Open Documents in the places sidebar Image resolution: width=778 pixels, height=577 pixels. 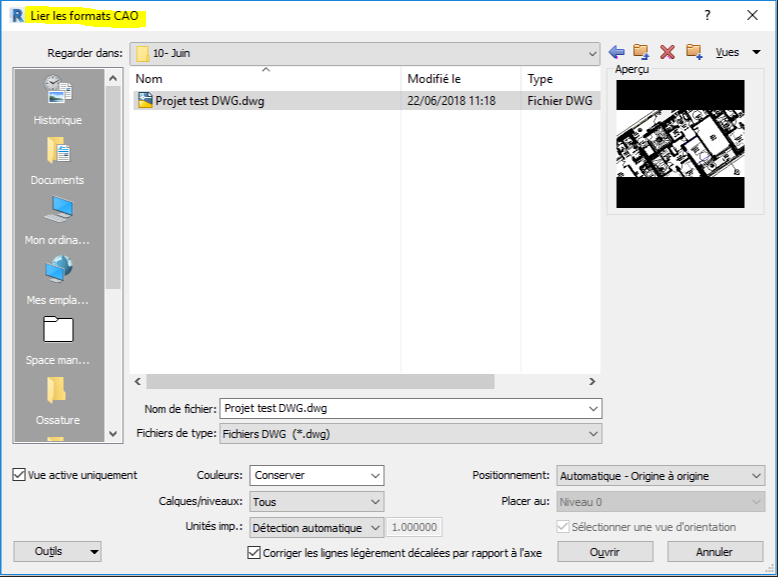point(57,160)
